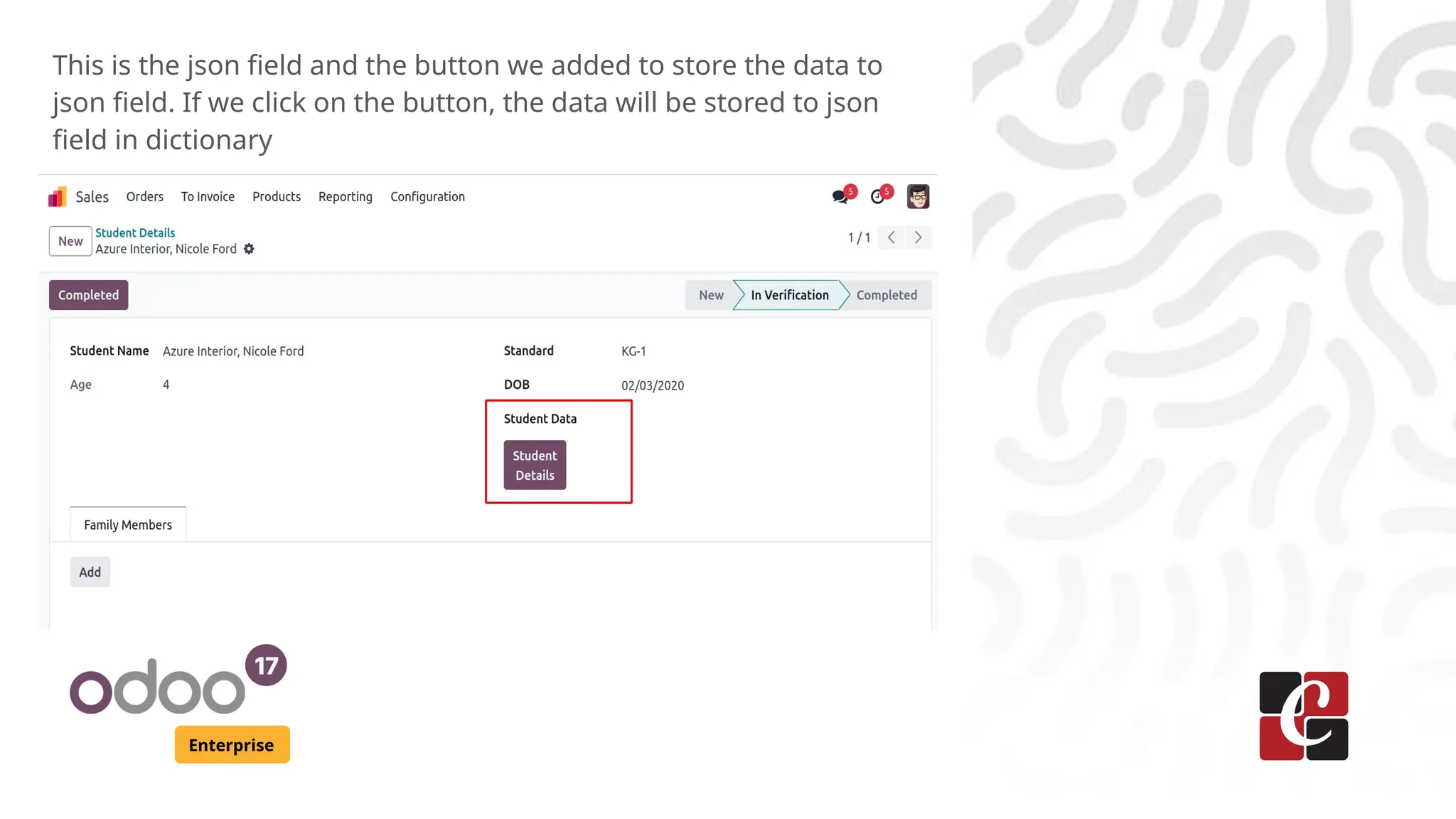Click the Student Data label
Viewport: 1456px width, 819px height.
click(x=540, y=419)
